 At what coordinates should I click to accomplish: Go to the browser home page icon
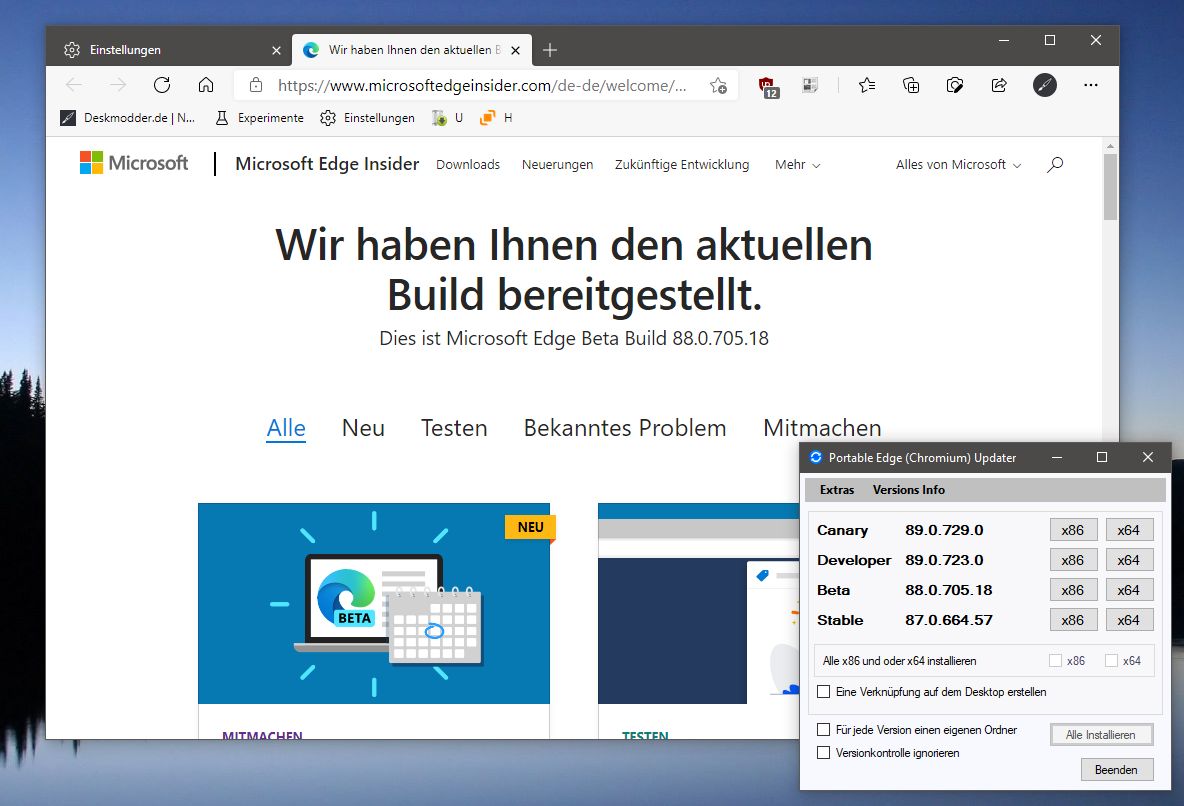[205, 85]
